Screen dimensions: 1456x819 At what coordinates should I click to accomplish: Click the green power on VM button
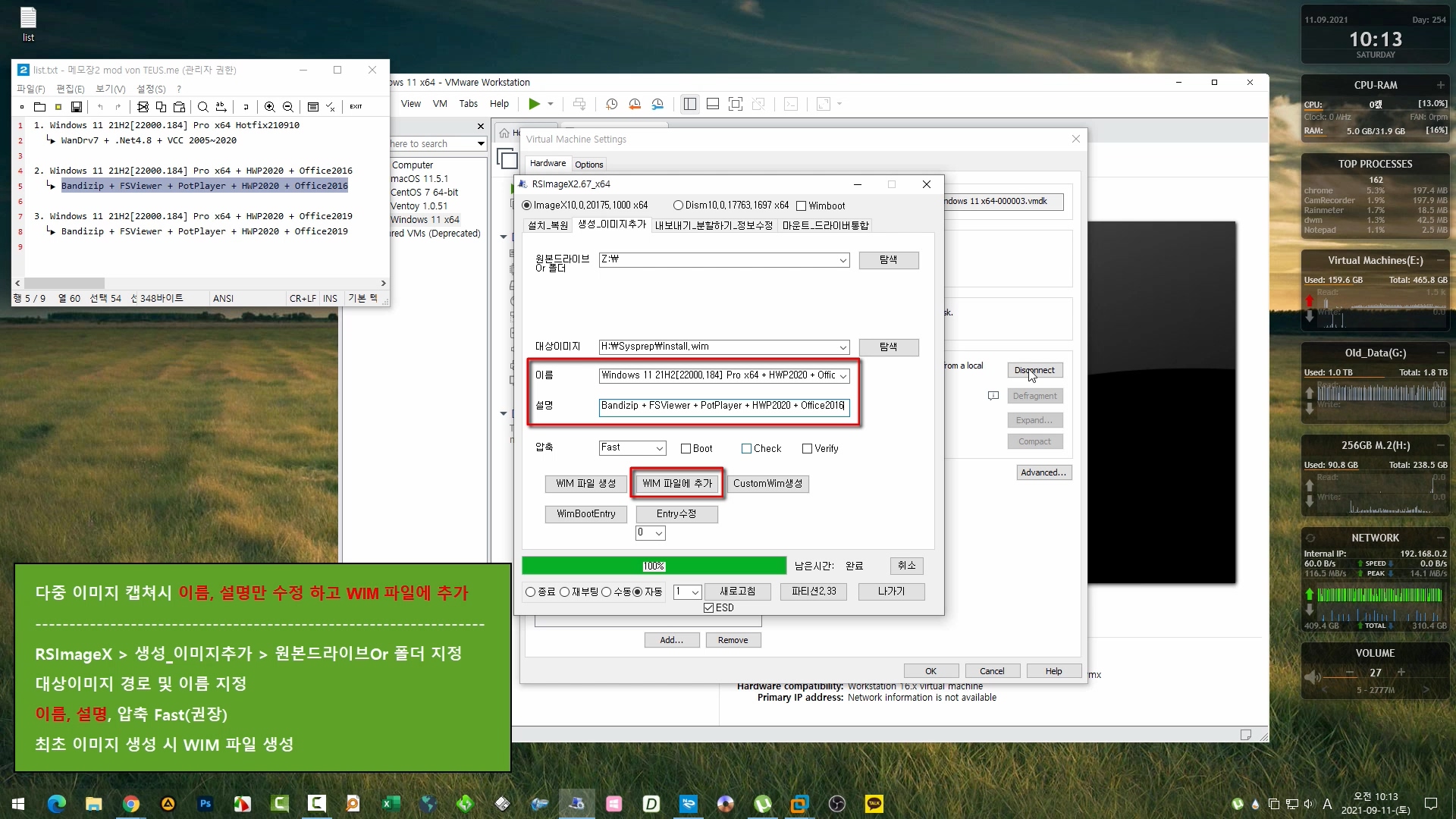[x=535, y=104]
